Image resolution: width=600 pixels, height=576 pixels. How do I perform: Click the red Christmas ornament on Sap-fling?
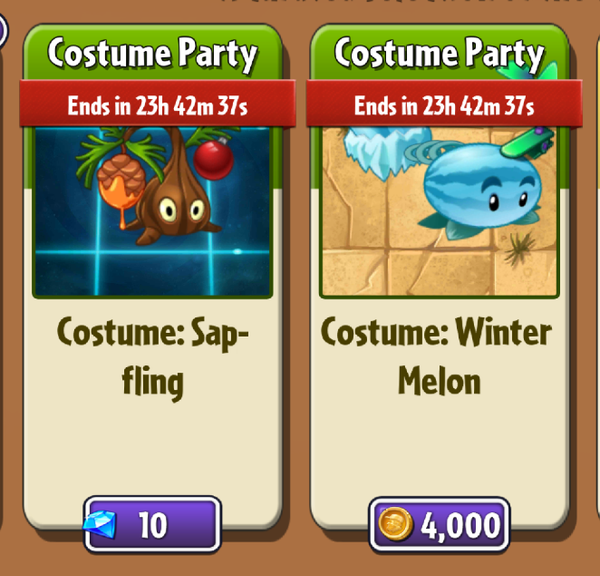pos(213,159)
